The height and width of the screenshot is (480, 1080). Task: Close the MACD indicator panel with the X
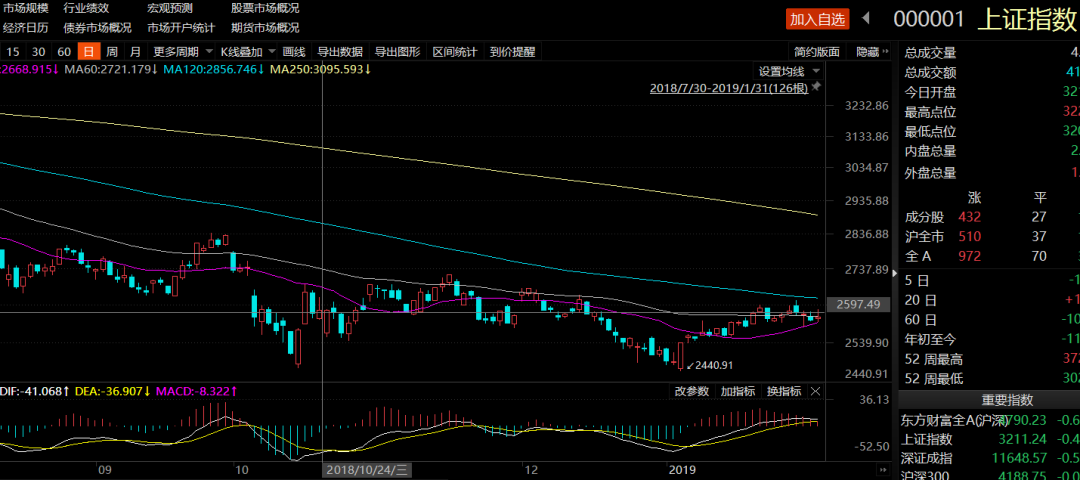(815, 391)
